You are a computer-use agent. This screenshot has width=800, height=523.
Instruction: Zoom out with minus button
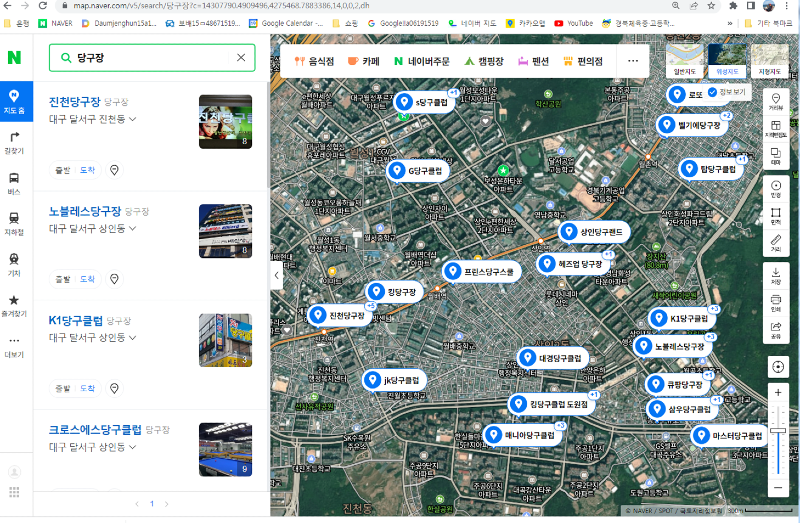tap(778, 487)
